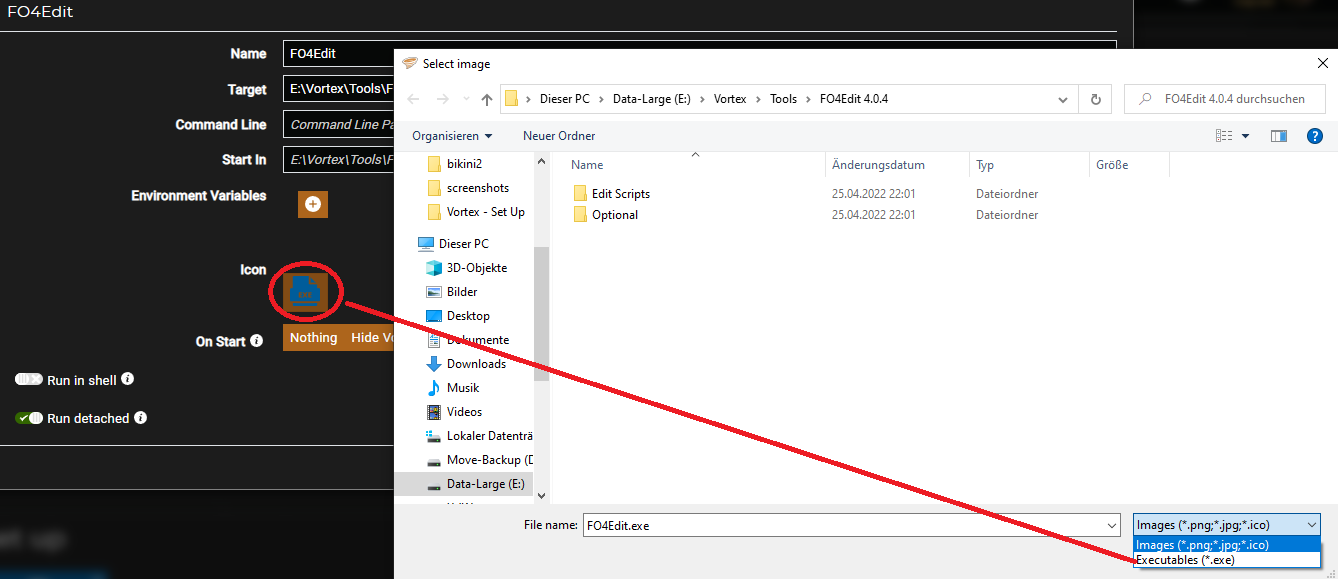Image resolution: width=1338 pixels, height=579 pixels.
Task: Sort by Typ column header
Action: point(1029,165)
